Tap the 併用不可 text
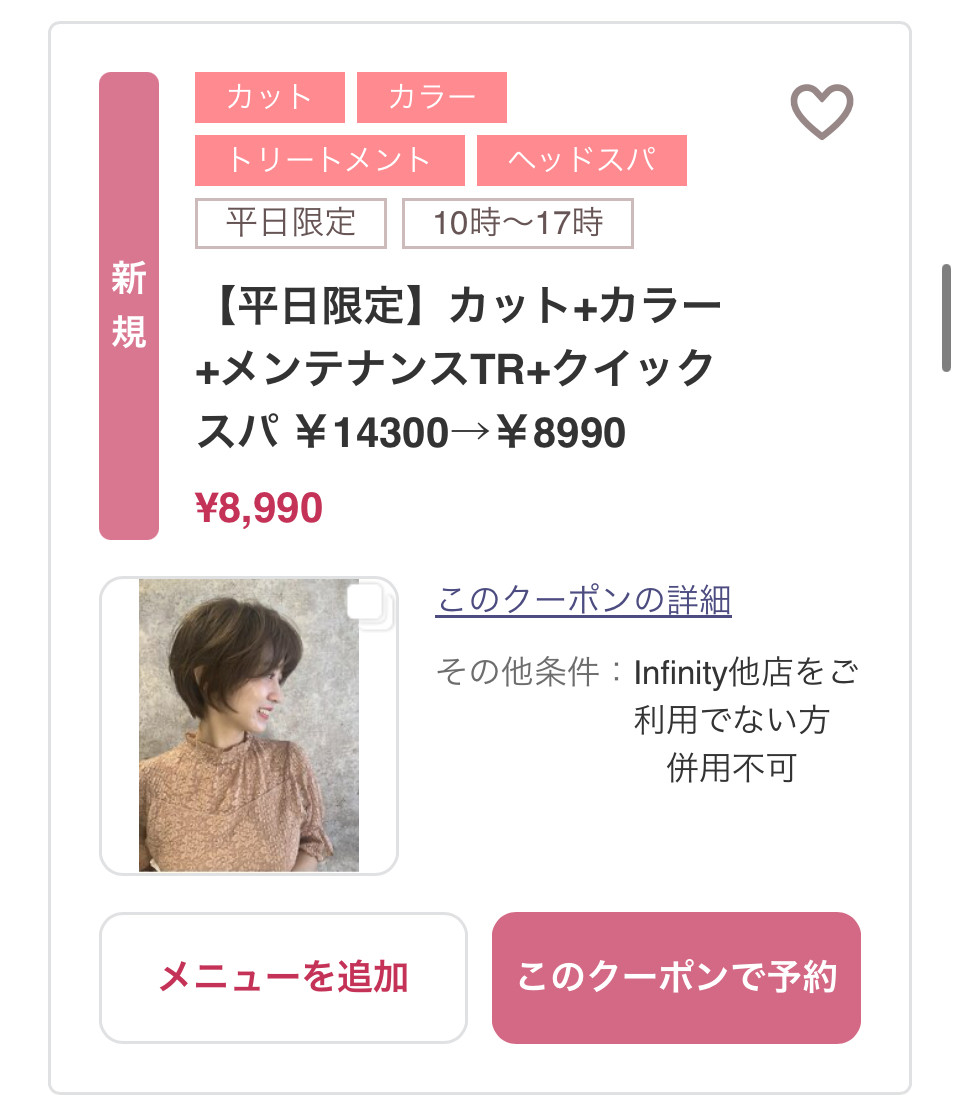 731,768
